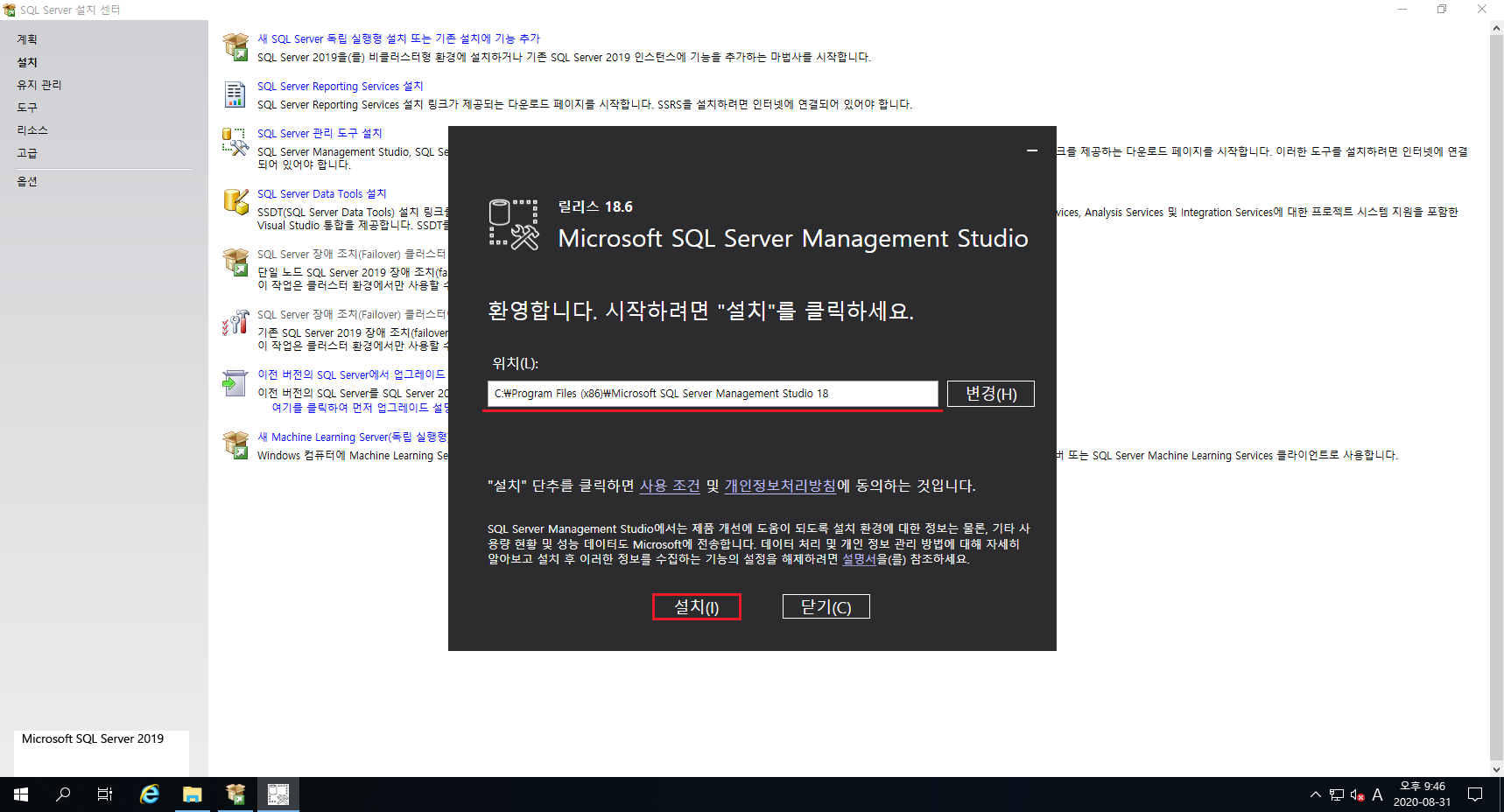Click SQL Server 설치 센터 title bar icon
This screenshot has height=812, width=1504.
(10, 10)
